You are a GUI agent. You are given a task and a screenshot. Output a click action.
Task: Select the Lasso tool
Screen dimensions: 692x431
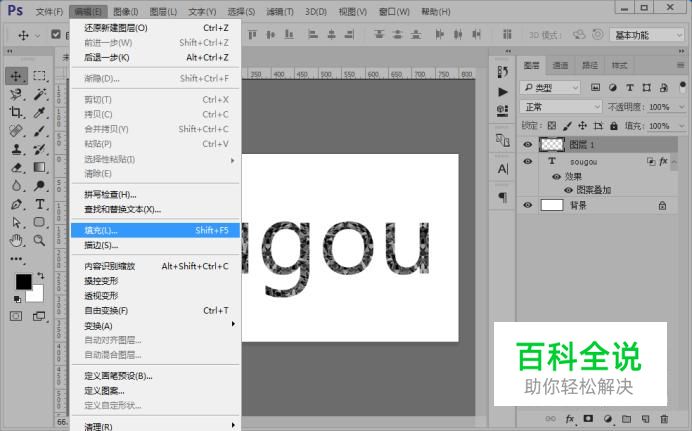click(16, 94)
